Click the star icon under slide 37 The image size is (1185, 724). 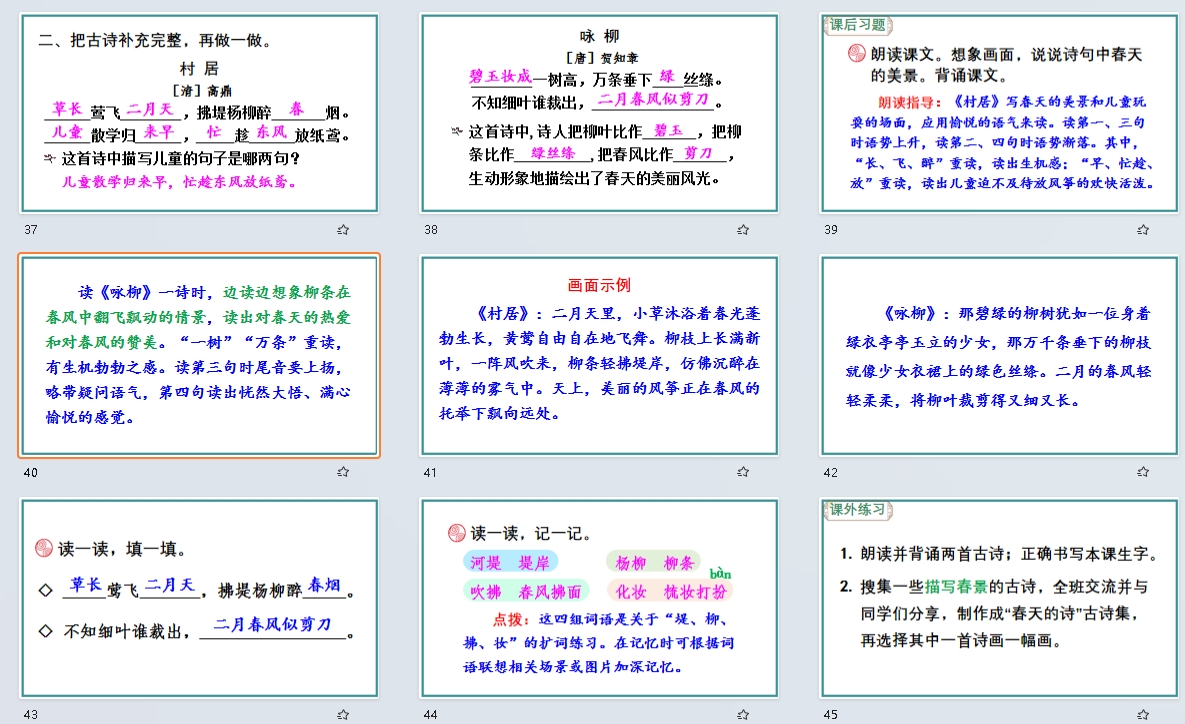343,229
